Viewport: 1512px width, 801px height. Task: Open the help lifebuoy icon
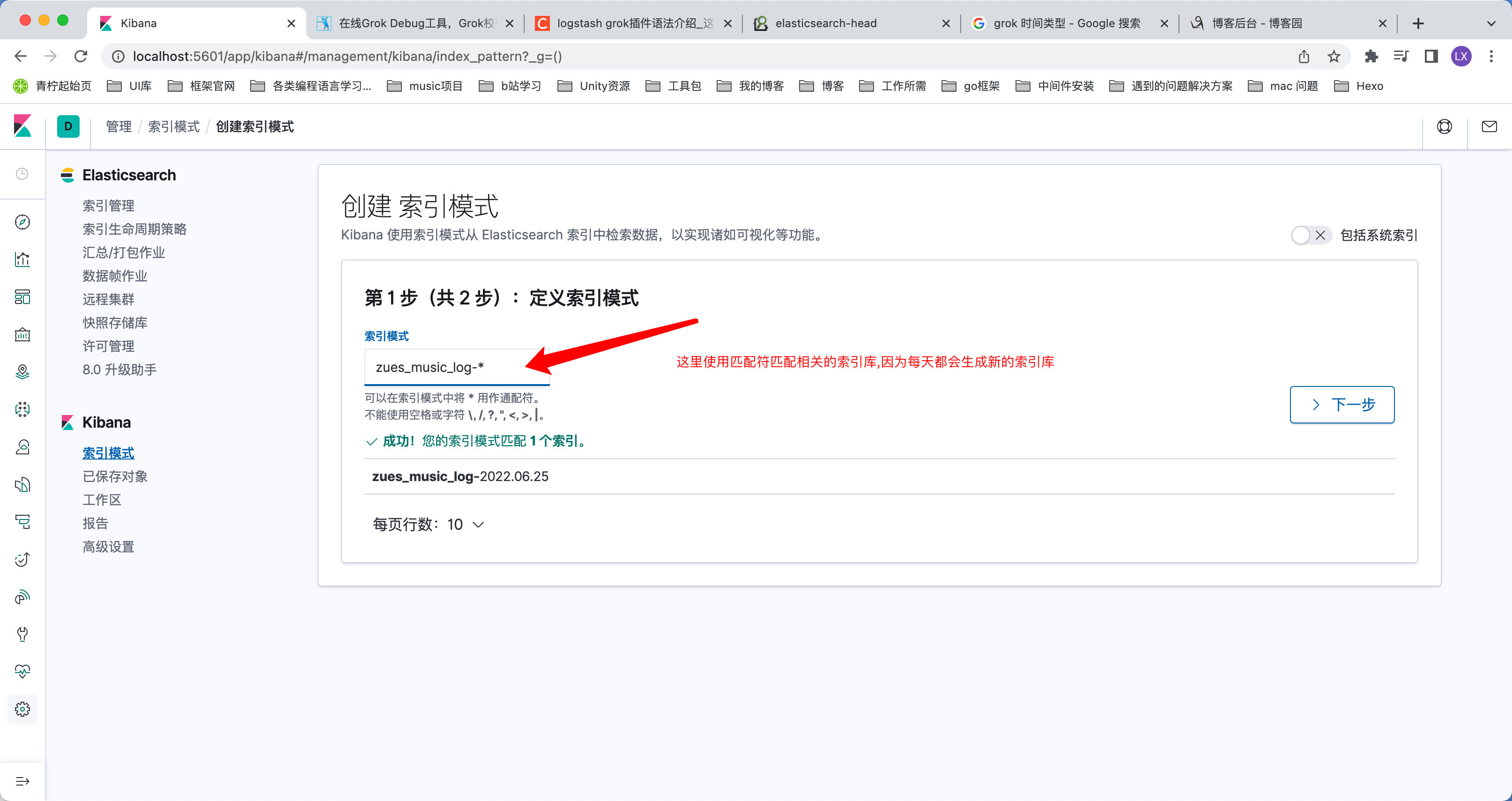tap(1445, 126)
